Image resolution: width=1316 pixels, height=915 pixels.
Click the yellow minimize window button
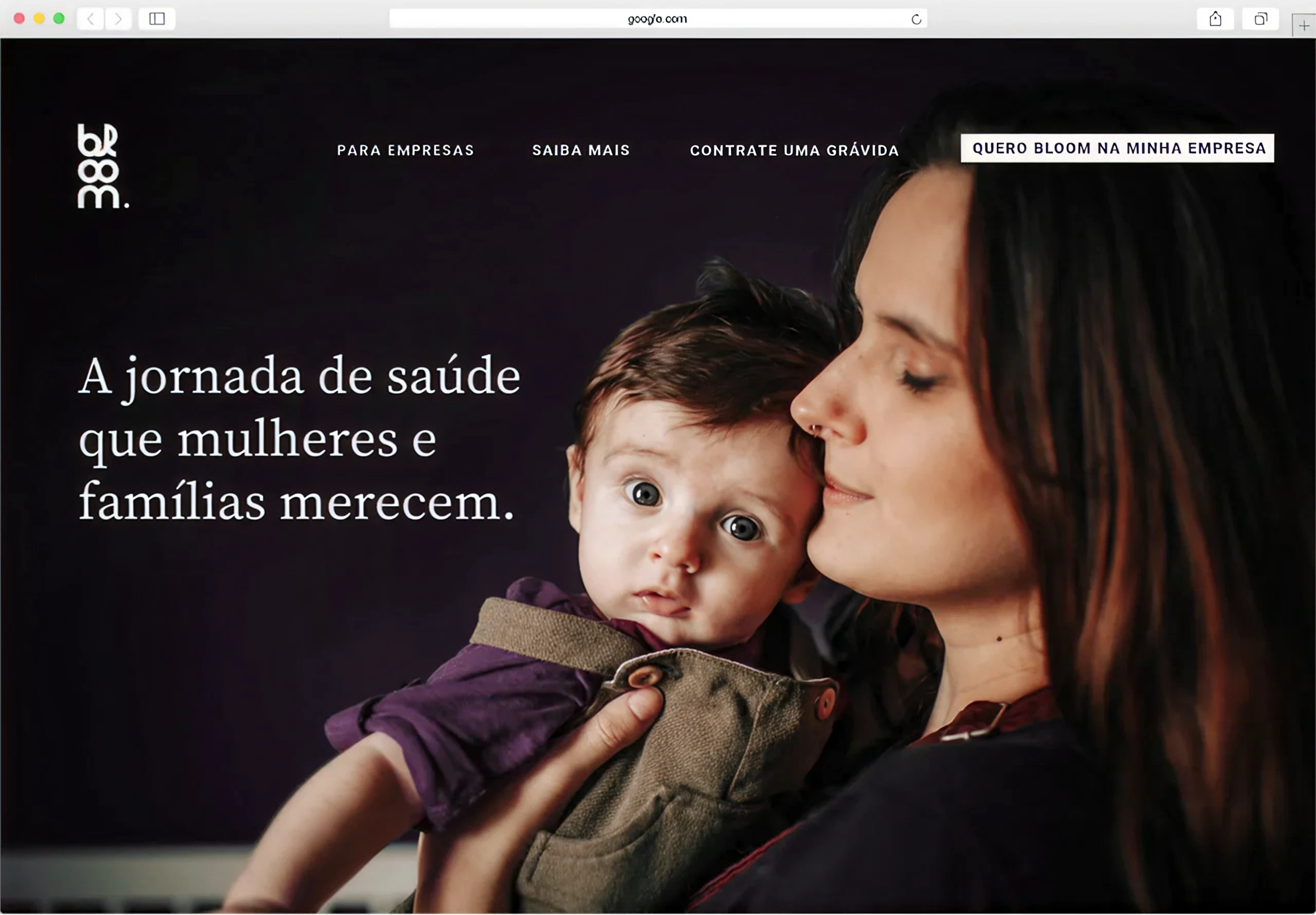coord(39,19)
